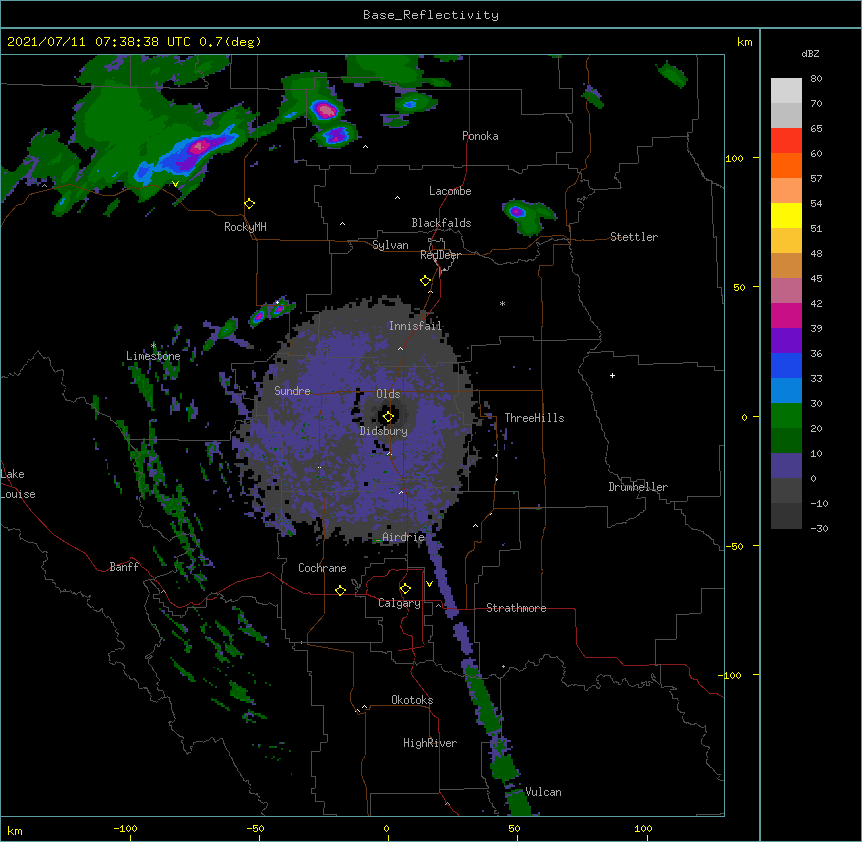The height and width of the screenshot is (842, 862).
Task: Click the Stettler town label
Action: 634,237
